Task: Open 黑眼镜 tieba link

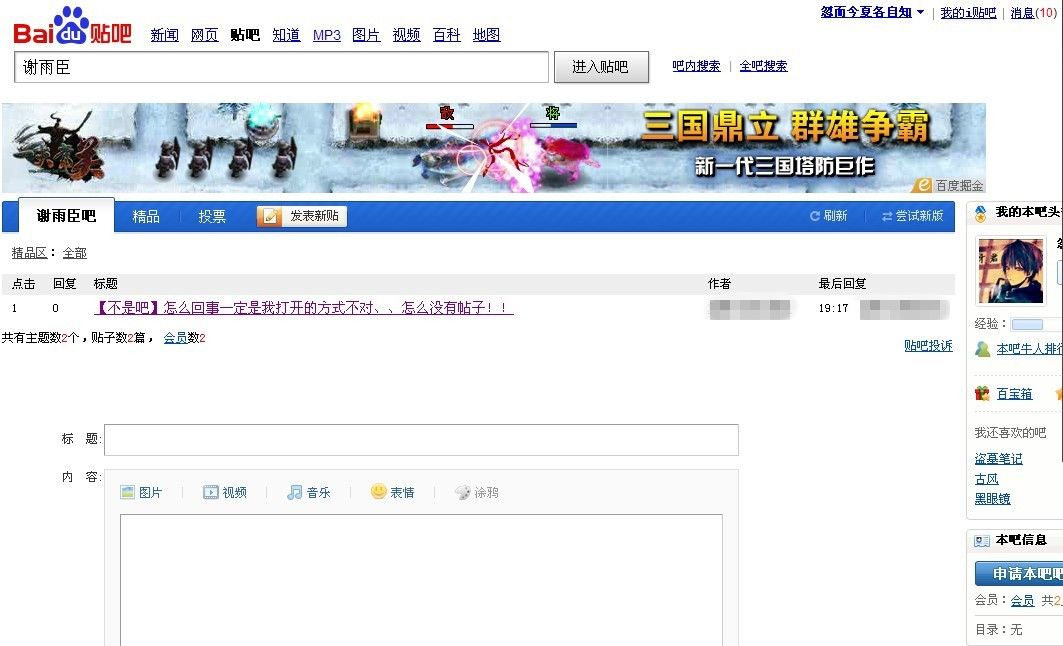Action: click(992, 499)
